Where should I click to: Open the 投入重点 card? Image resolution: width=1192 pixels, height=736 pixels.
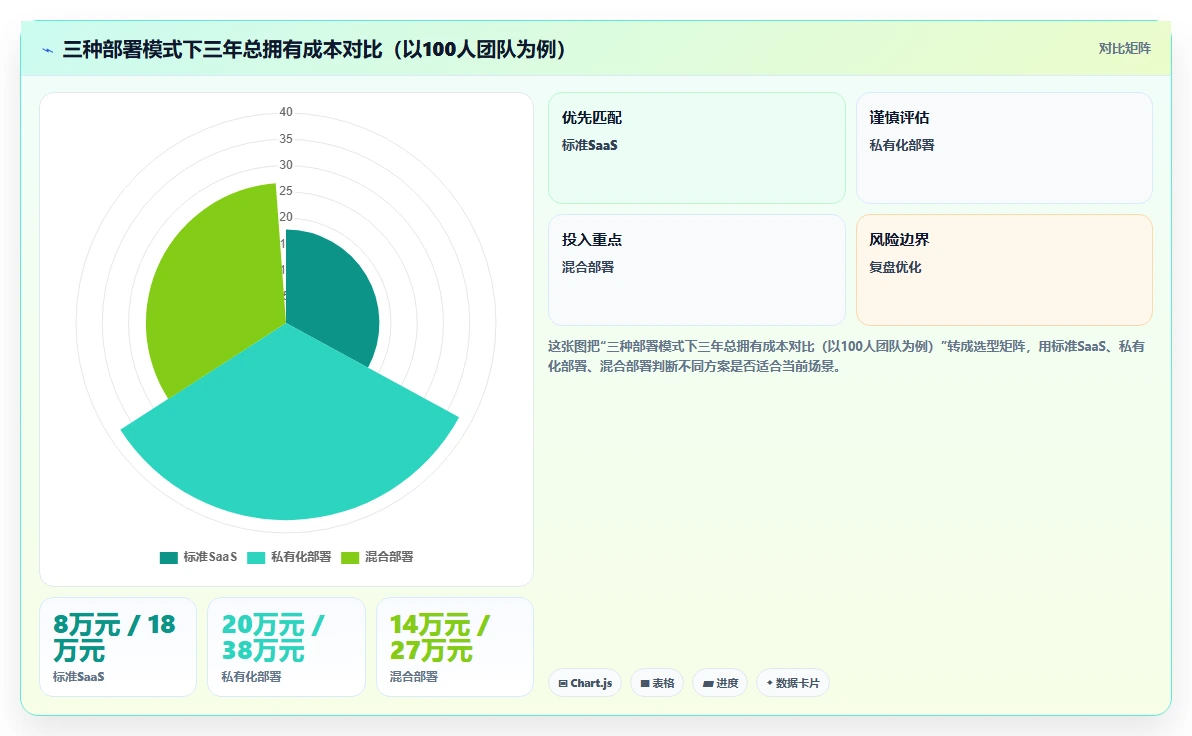(x=696, y=270)
